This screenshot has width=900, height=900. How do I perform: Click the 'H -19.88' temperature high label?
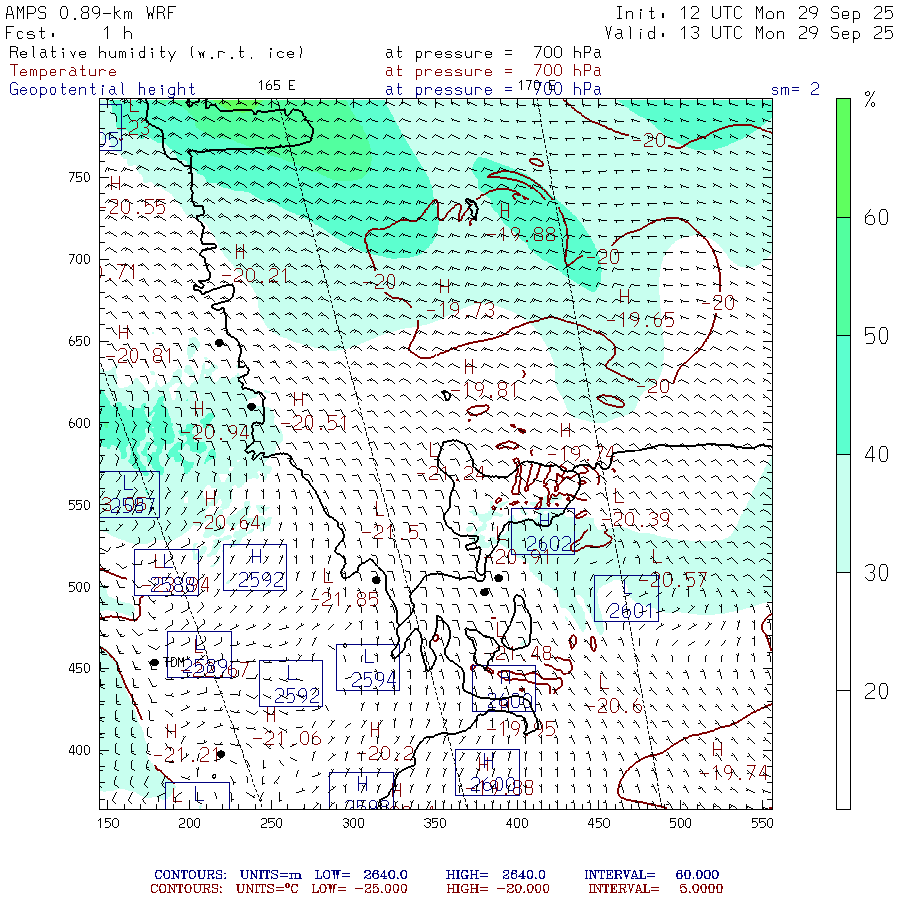click(x=520, y=223)
